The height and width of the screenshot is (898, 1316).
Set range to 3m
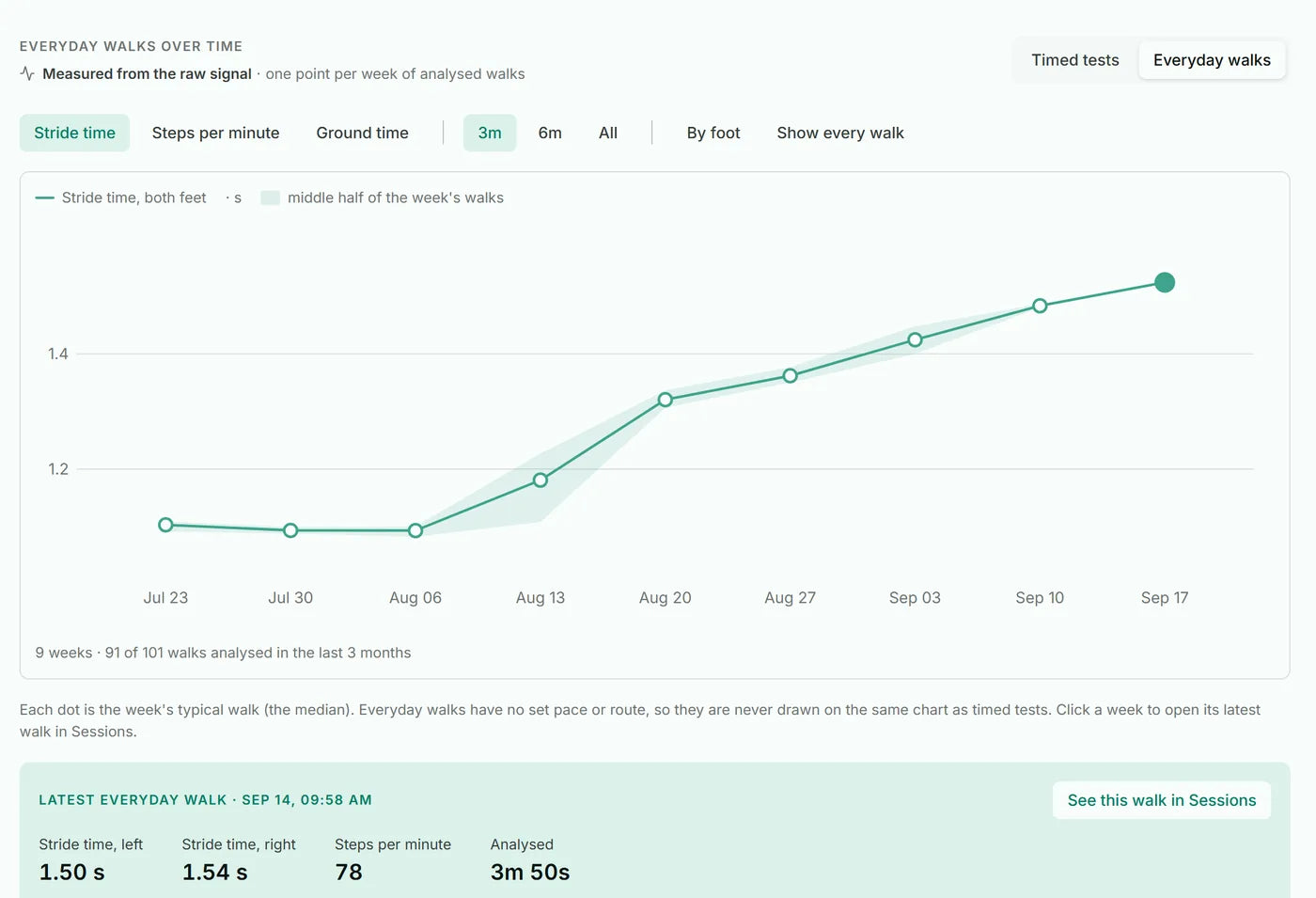pyautogui.click(x=490, y=134)
